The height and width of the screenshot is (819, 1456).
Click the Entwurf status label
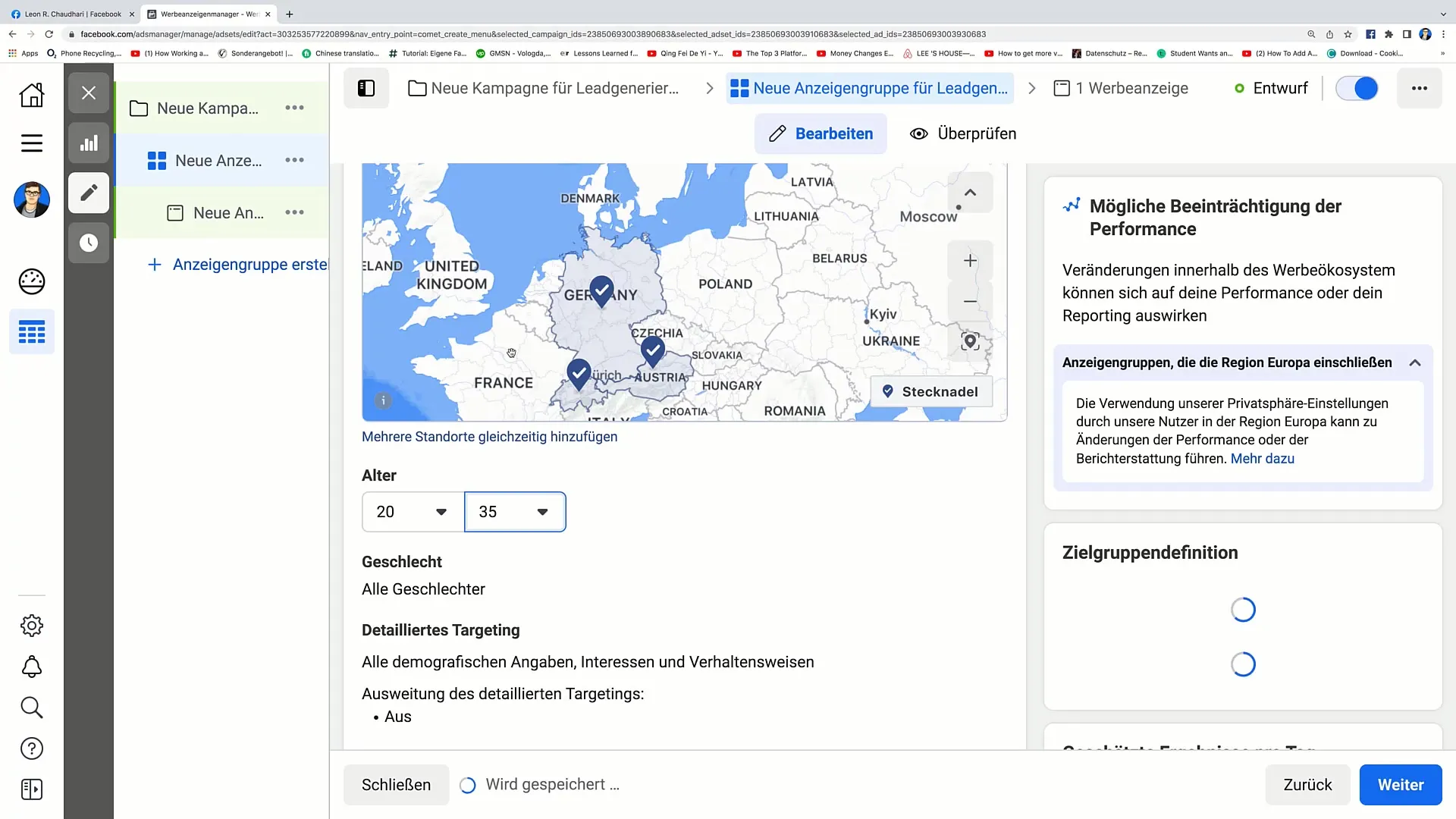1280,88
